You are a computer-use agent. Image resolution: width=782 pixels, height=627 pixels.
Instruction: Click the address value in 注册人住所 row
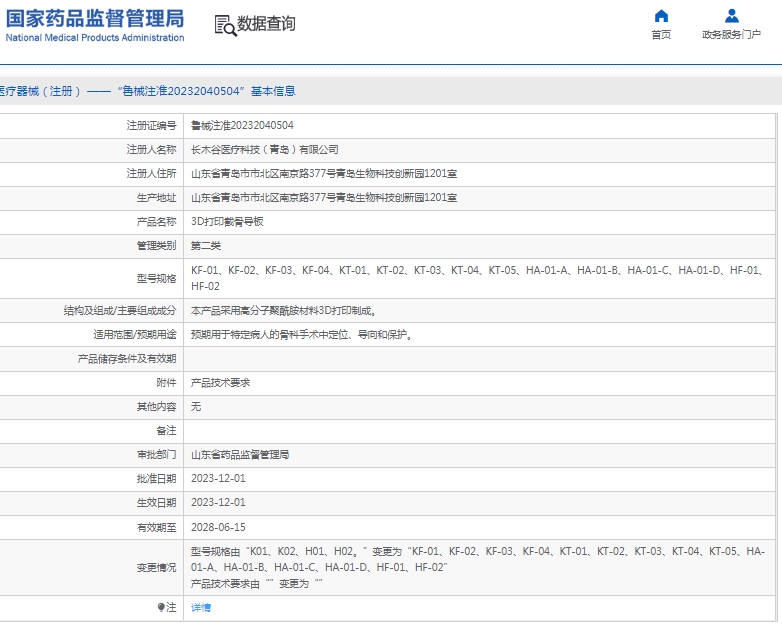tap(324, 173)
